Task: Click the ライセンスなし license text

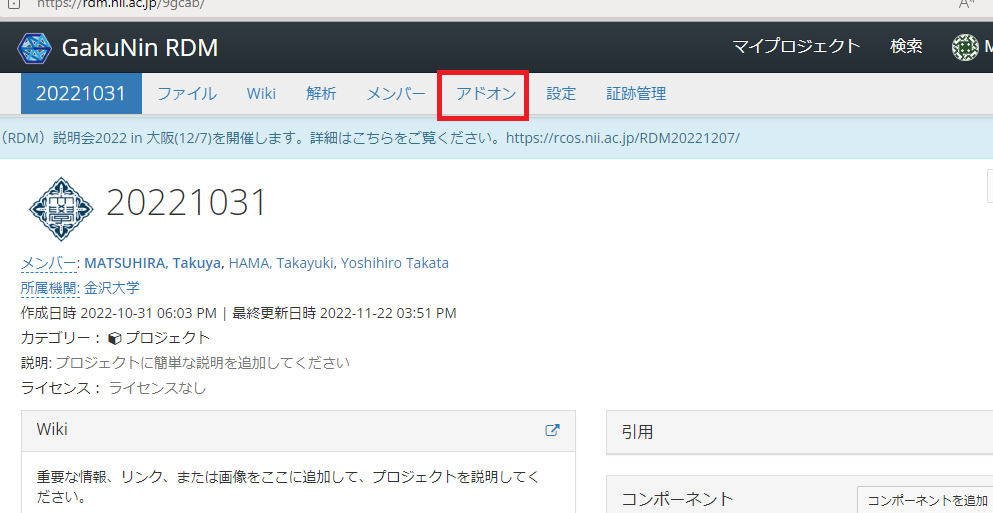Action: pyautogui.click(x=157, y=388)
